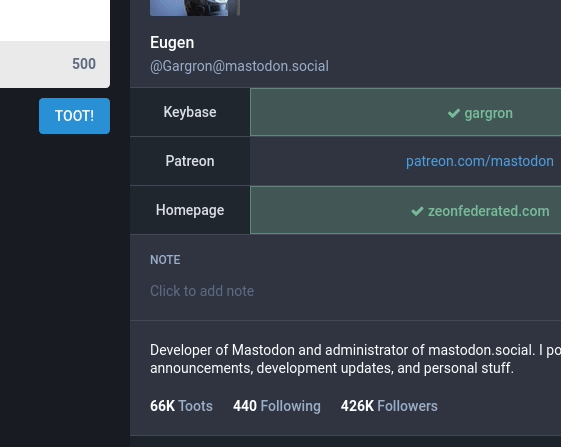
Task: Click the Keybase field label
Action: [190, 112]
